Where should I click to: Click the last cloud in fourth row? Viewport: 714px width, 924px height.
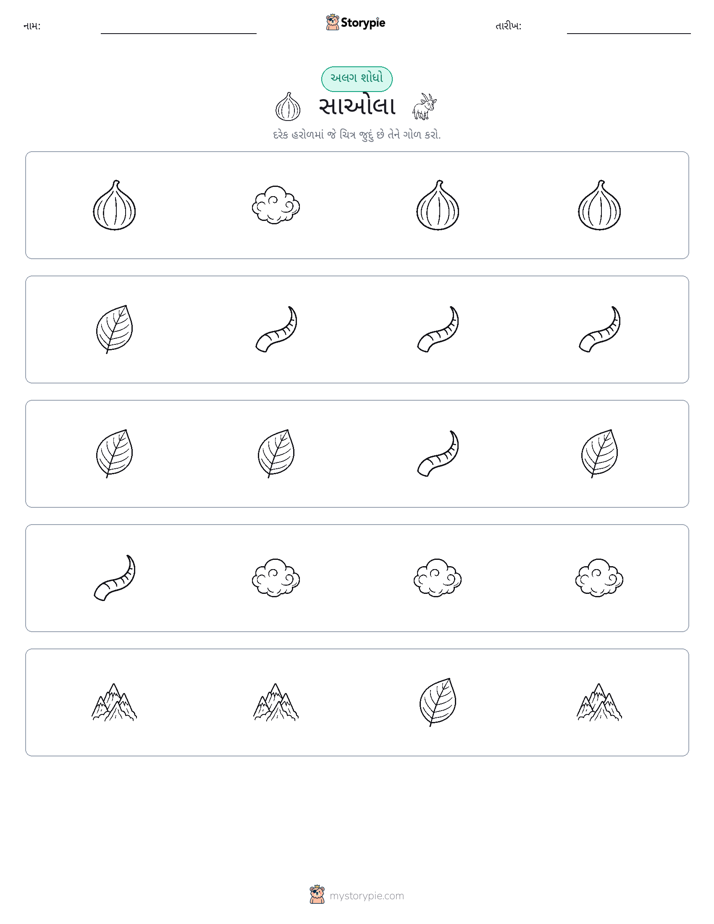click(x=599, y=578)
